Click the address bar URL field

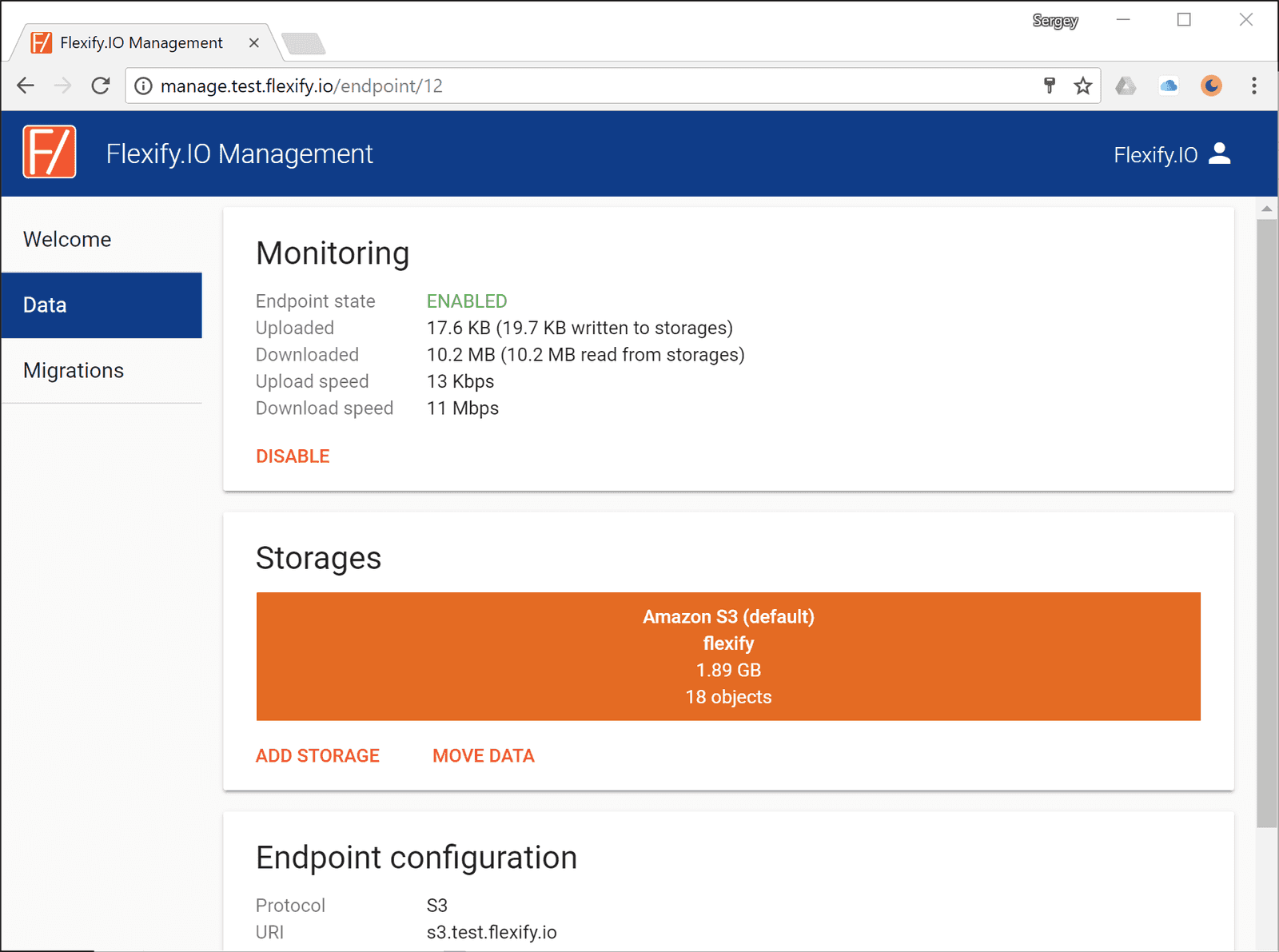pos(560,86)
